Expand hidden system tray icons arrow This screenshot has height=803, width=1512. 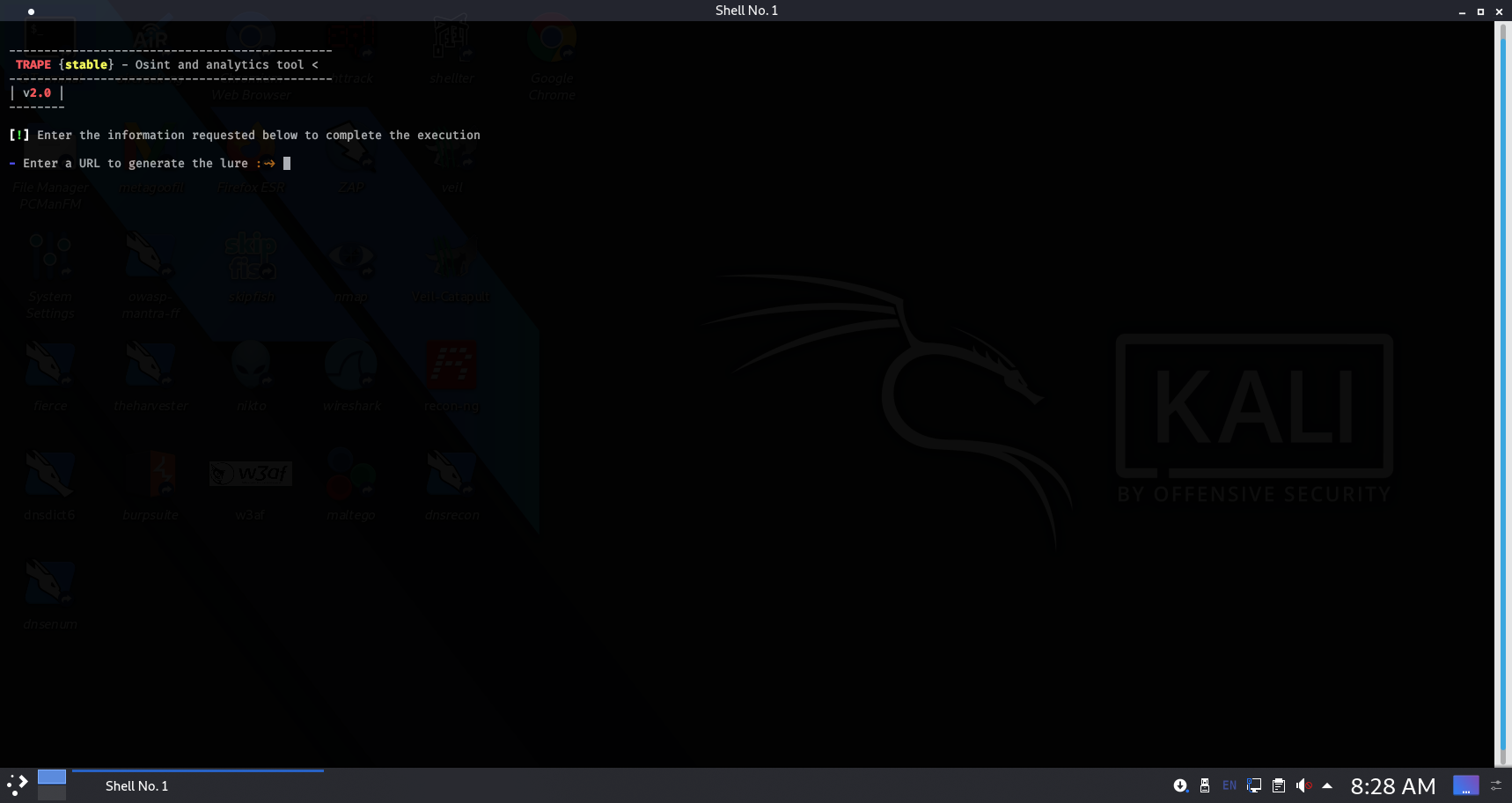1327,785
